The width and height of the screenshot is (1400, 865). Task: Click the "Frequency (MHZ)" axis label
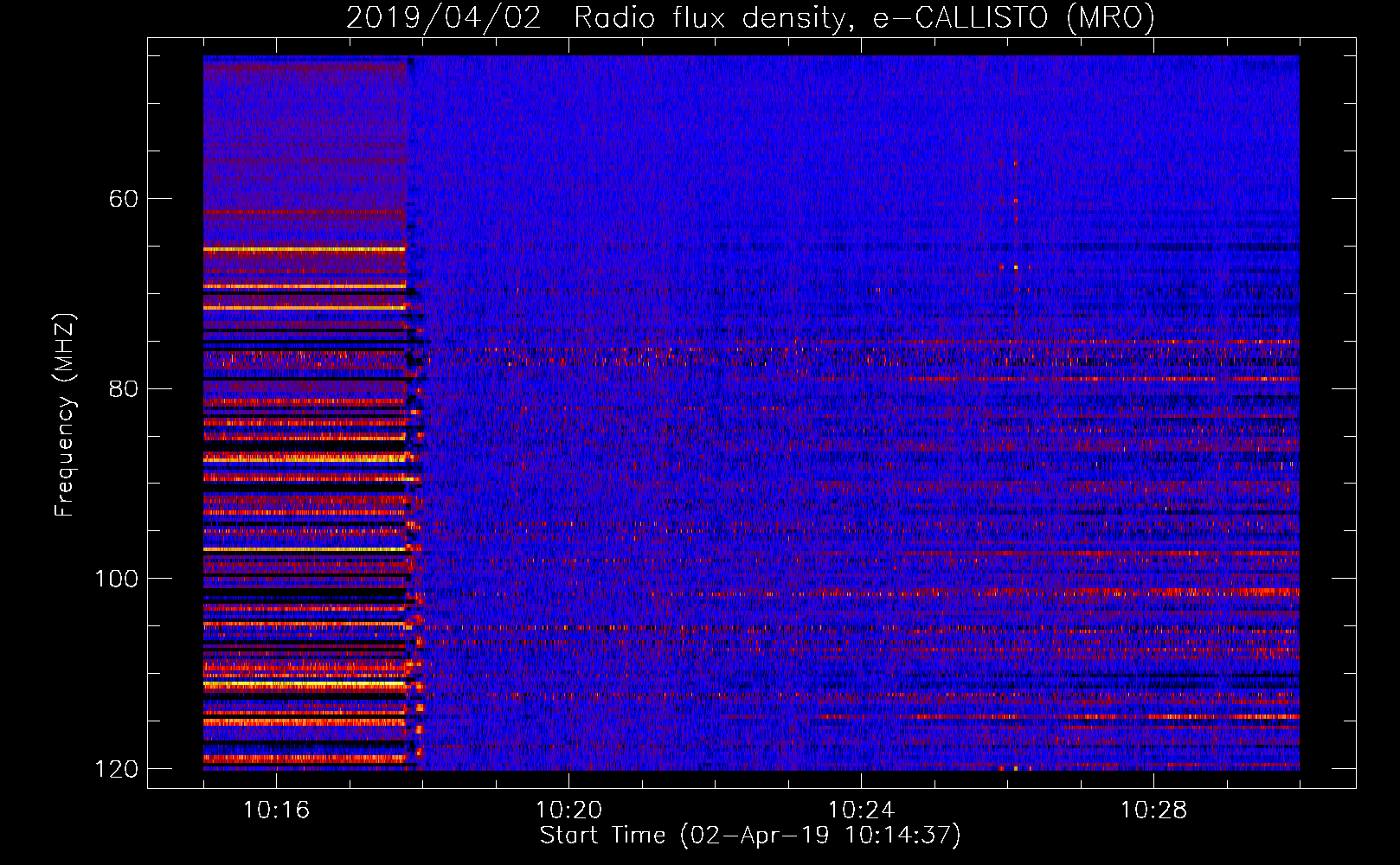tap(65, 414)
